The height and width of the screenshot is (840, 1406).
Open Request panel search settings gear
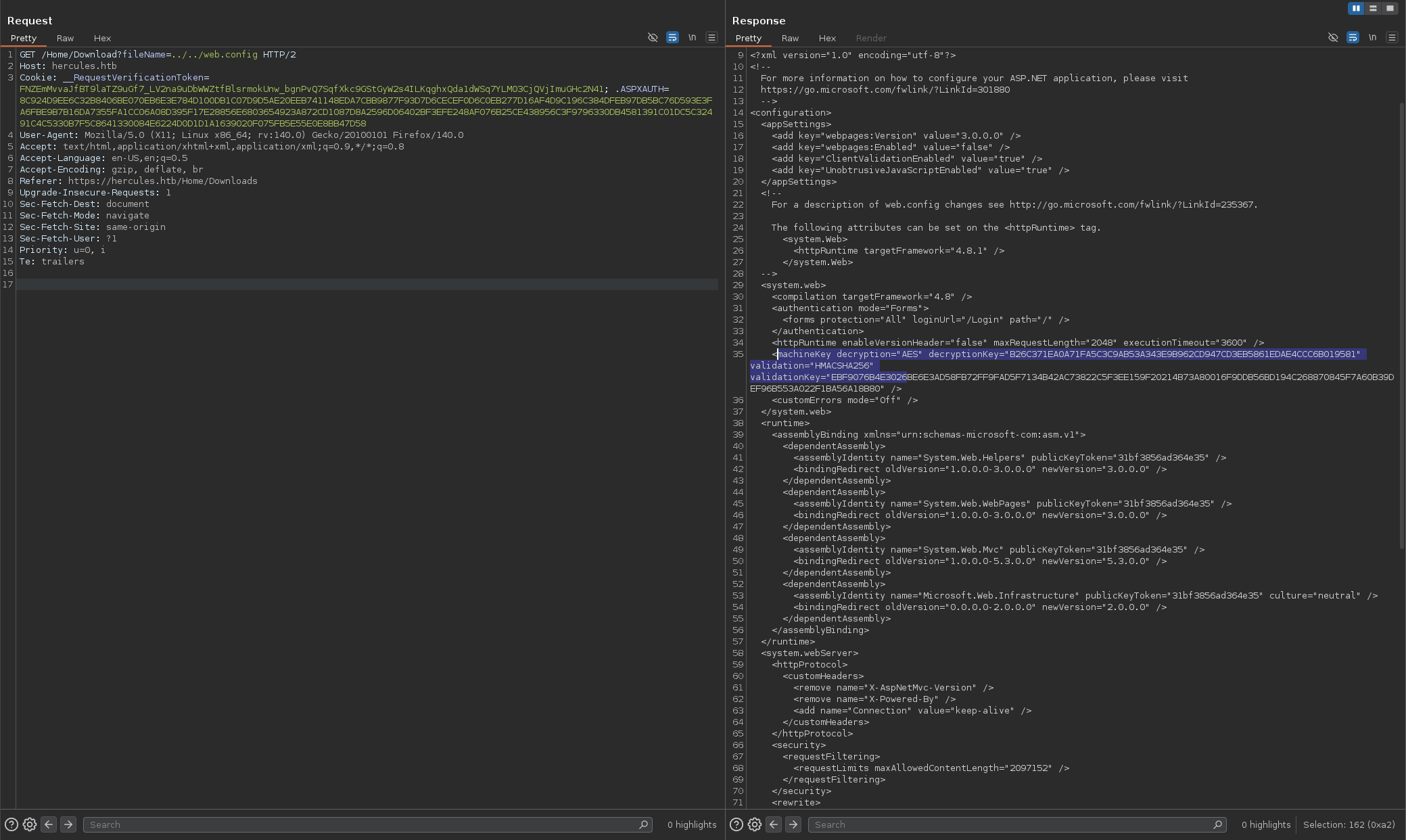(x=30, y=824)
